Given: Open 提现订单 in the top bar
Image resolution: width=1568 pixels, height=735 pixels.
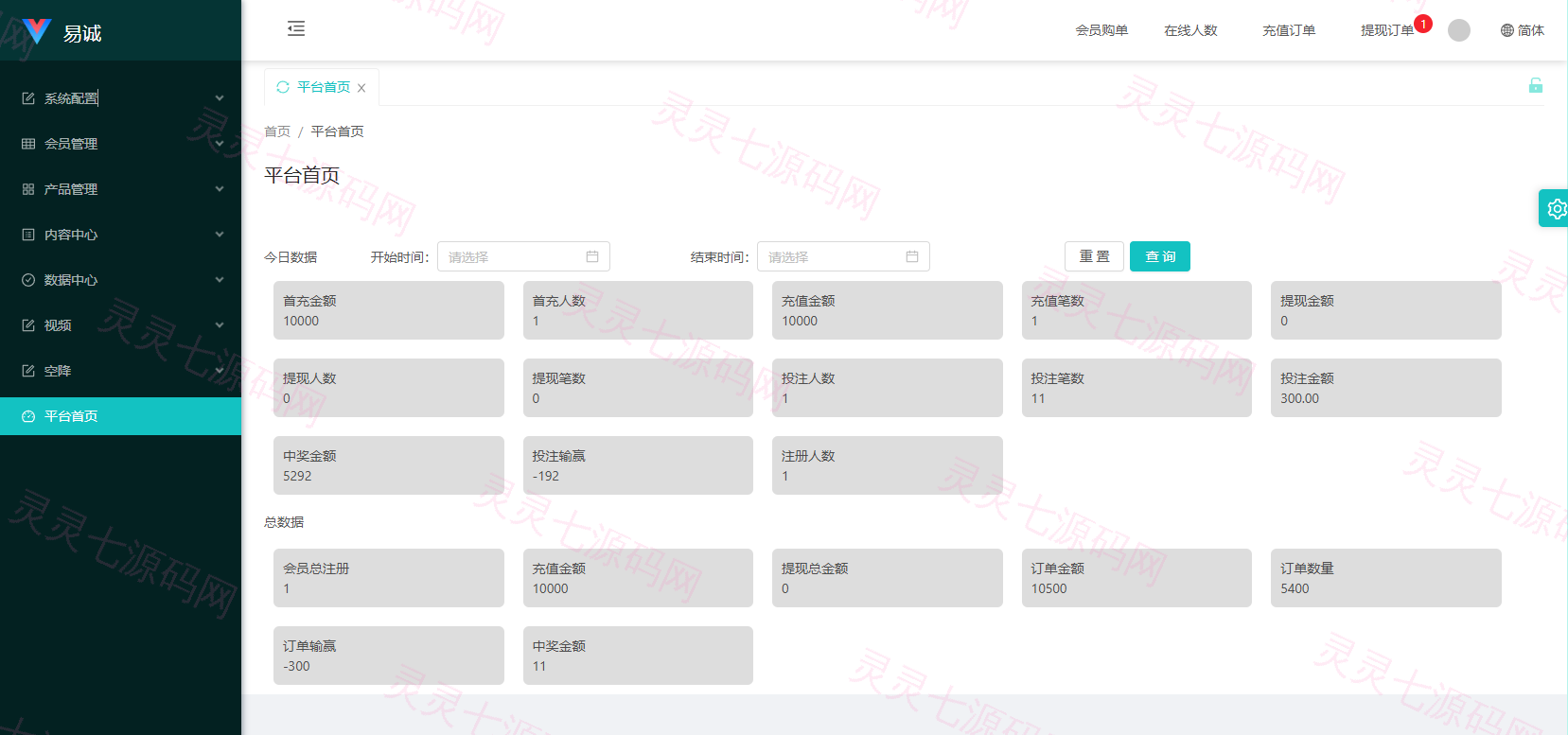Looking at the screenshot, I should coord(1387,30).
